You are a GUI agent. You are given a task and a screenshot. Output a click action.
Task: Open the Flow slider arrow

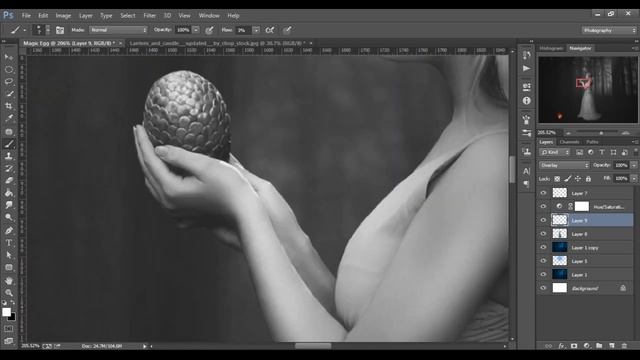click(256, 30)
